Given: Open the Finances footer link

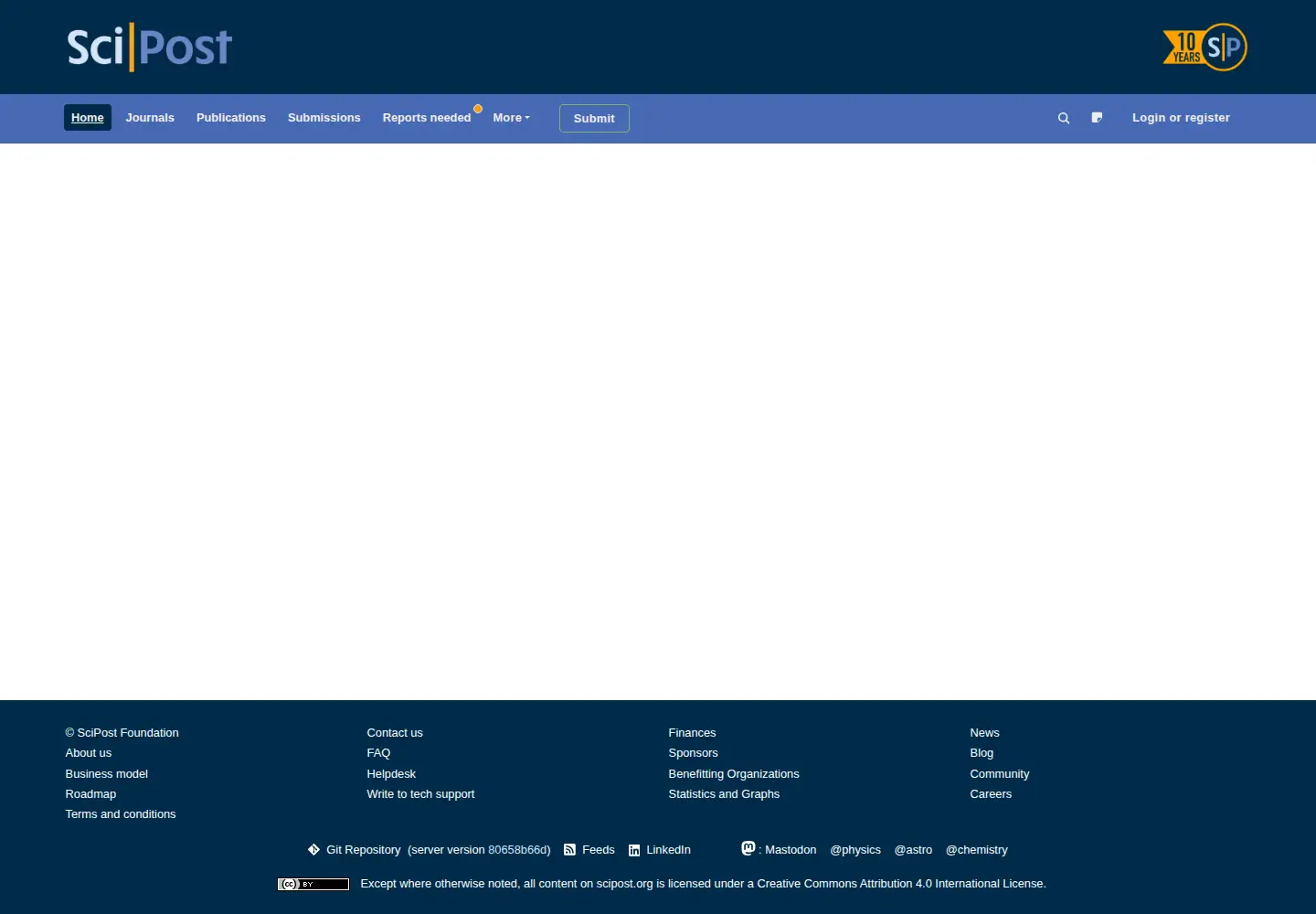Looking at the screenshot, I should 692,733.
